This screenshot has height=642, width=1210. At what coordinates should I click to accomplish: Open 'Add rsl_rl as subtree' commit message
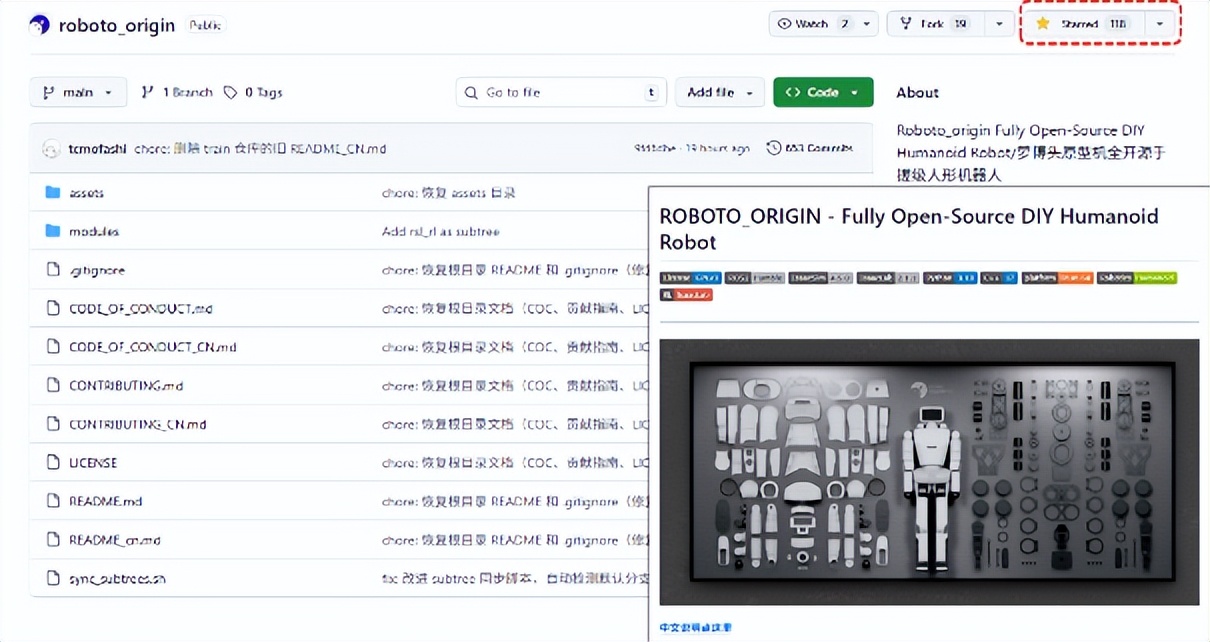pos(441,231)
